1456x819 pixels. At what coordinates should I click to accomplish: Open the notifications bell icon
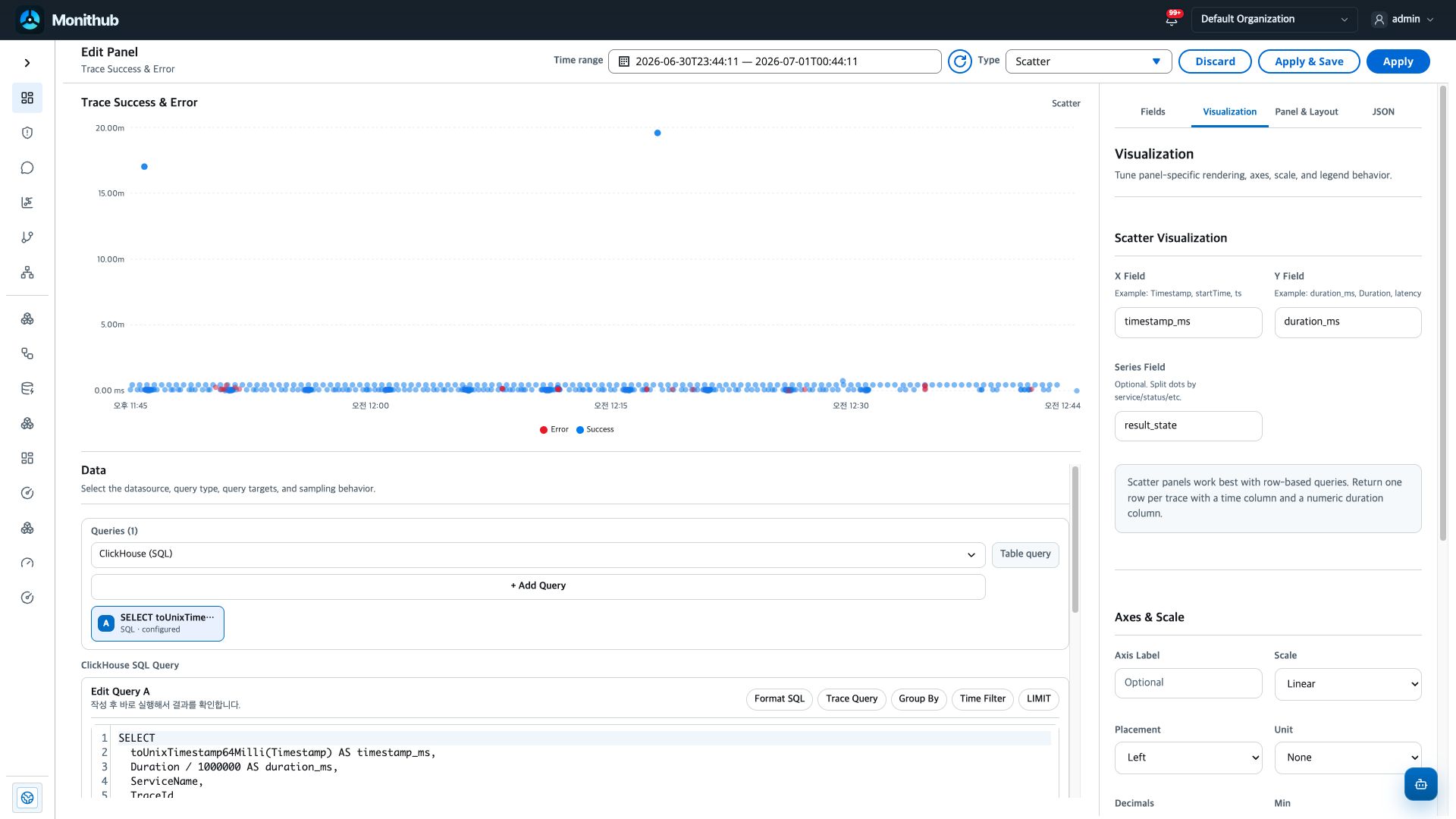pyautogui.click(x=1172, y=20)
